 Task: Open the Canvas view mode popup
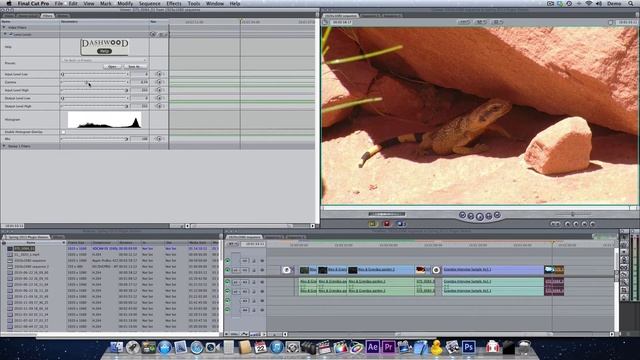498,22
